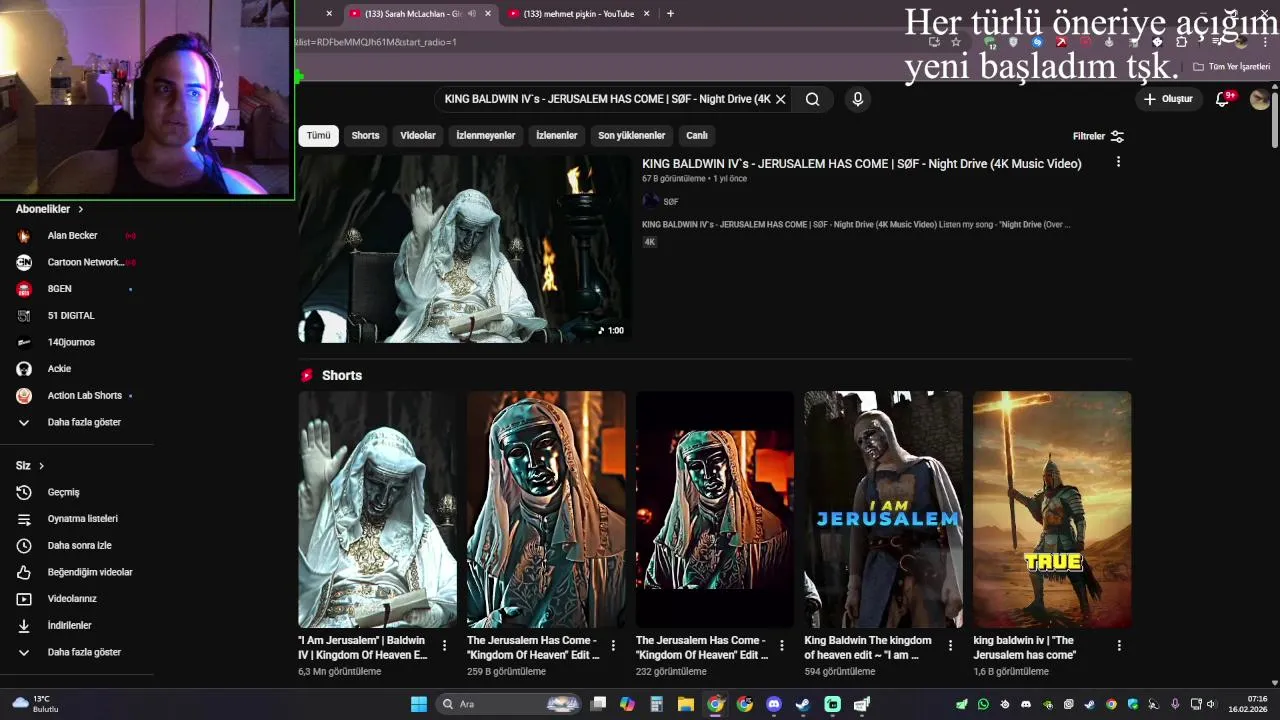The height and width of the screenshot is (720, 1280).
Task: Open options for King Baldwin The kingdom short
Action: (951, 646)
